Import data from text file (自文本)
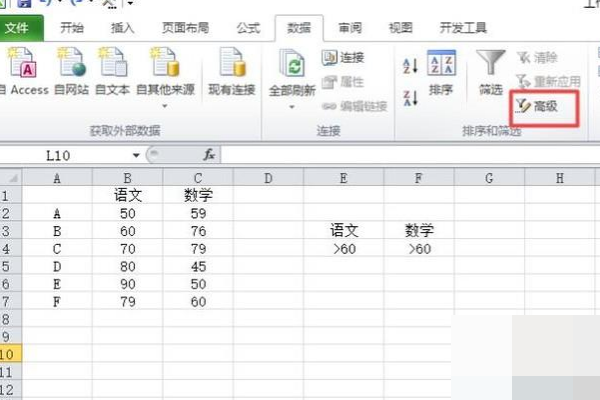 point(112,72)
